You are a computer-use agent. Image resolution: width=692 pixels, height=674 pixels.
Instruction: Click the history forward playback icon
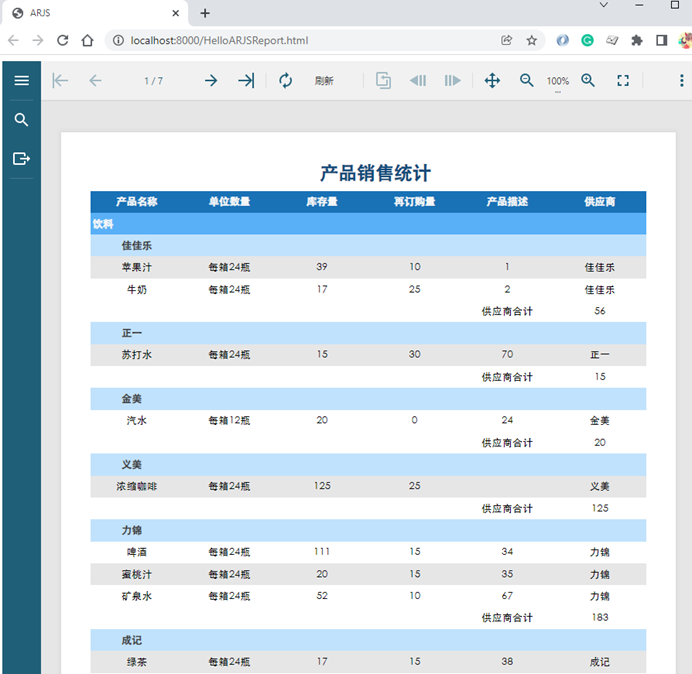coord(452,81)
